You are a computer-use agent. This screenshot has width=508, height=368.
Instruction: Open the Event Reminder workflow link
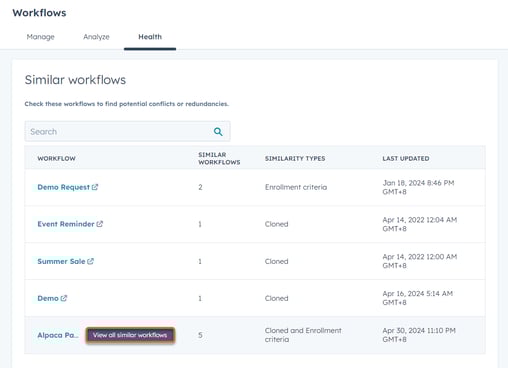66,224
